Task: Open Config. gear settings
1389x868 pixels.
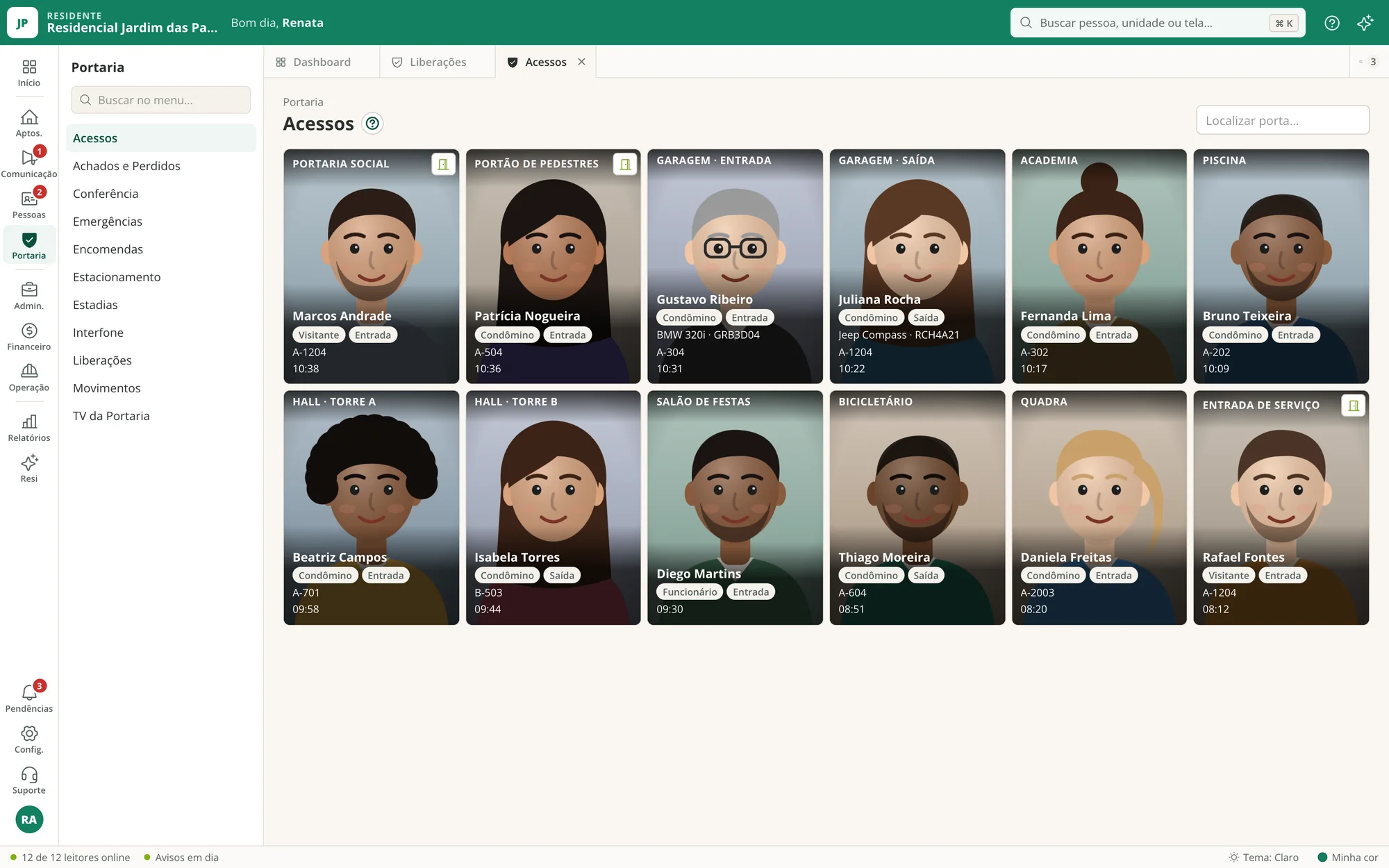Action: pos(28,740)
